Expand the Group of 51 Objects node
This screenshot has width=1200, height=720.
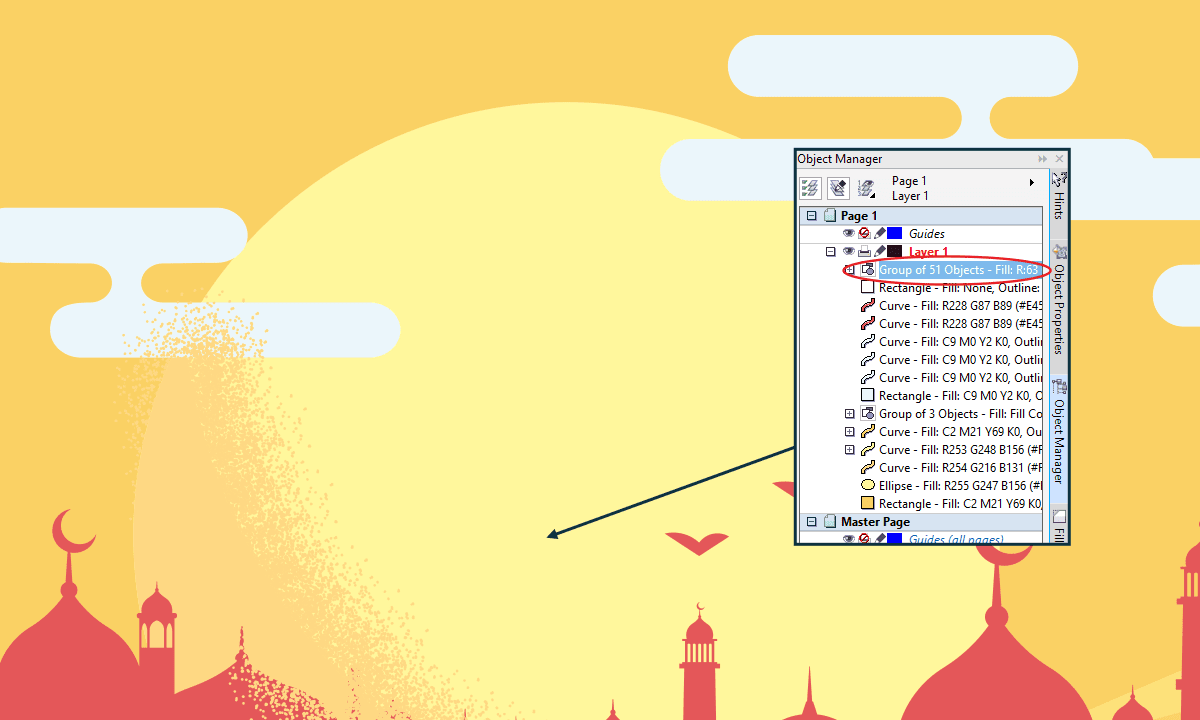tap(849, 270)
